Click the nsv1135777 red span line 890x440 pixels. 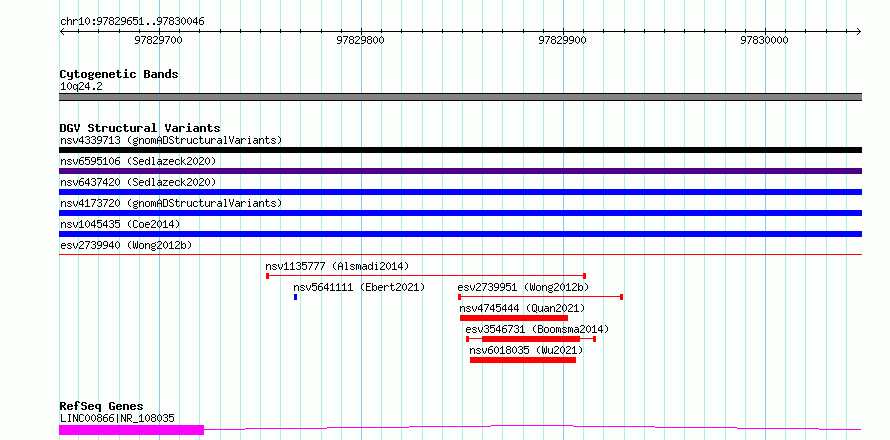[x=426, y=276]
